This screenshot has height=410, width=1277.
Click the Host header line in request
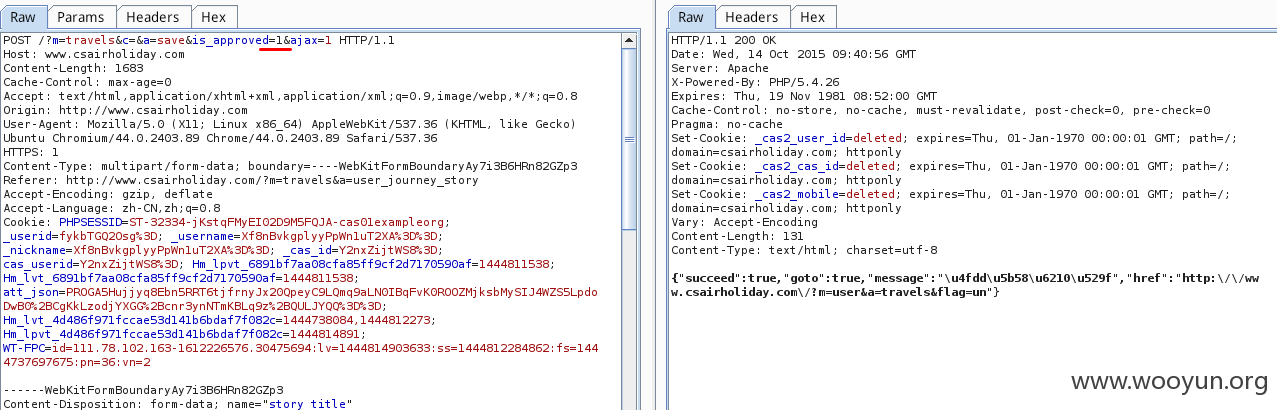pos(94,54)
